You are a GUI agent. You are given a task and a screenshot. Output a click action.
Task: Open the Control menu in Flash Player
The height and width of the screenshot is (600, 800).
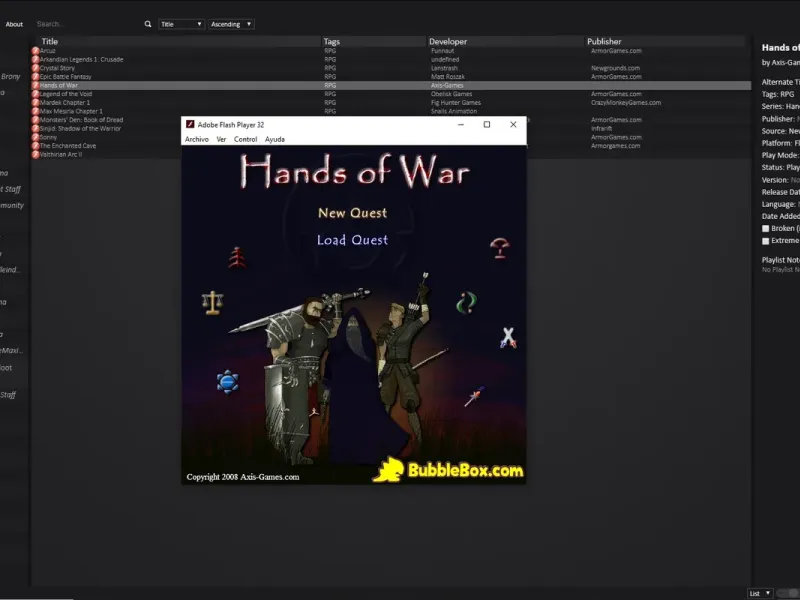245,139
